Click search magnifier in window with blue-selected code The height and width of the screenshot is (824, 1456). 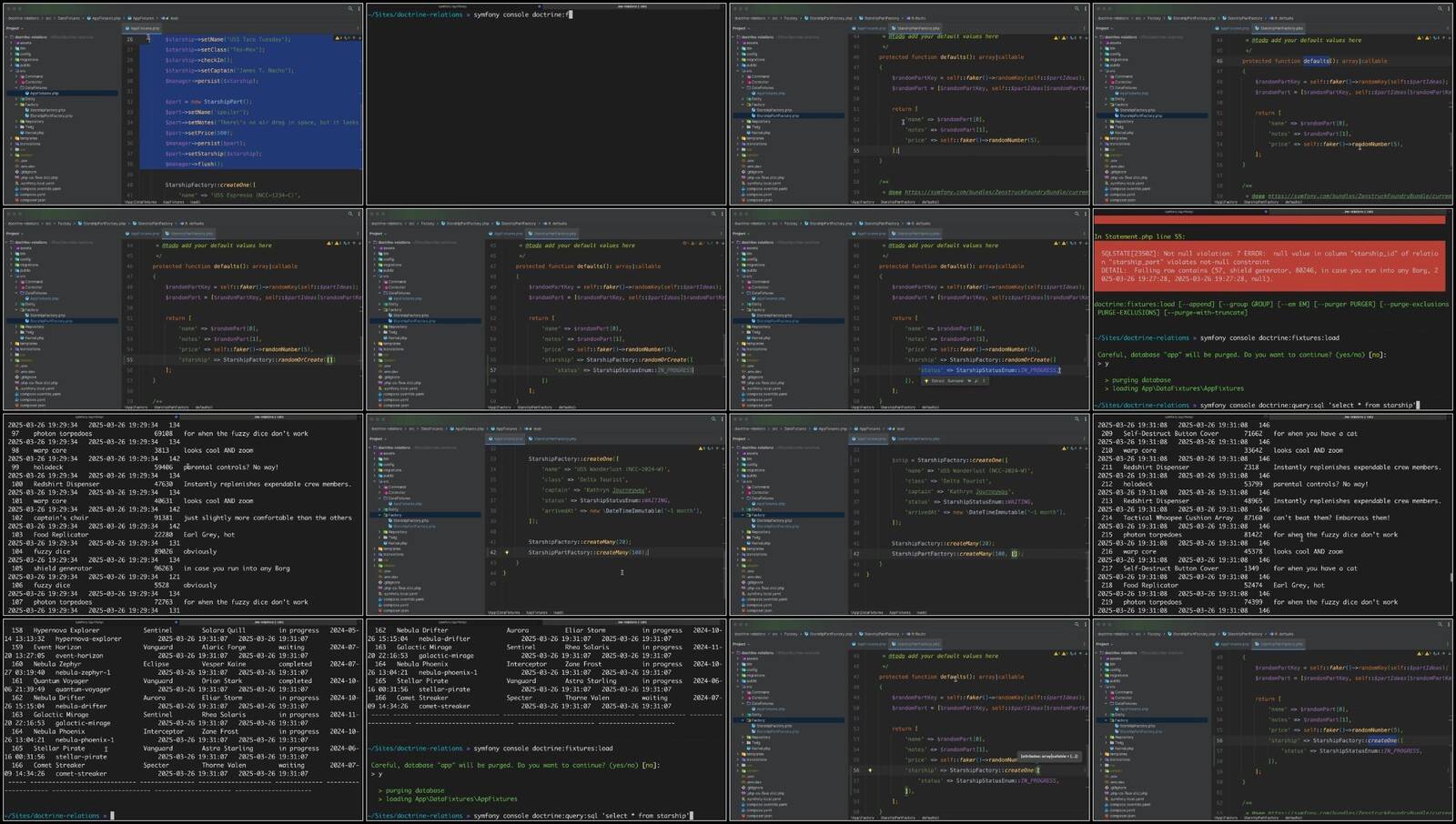[349, 8]
